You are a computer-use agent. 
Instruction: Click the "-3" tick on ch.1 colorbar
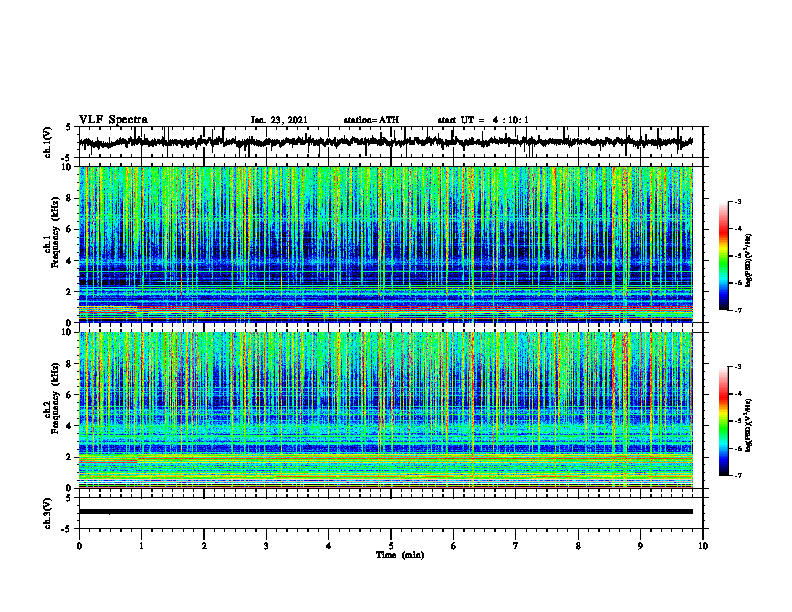pyautogui.click(x=738, y=202)
